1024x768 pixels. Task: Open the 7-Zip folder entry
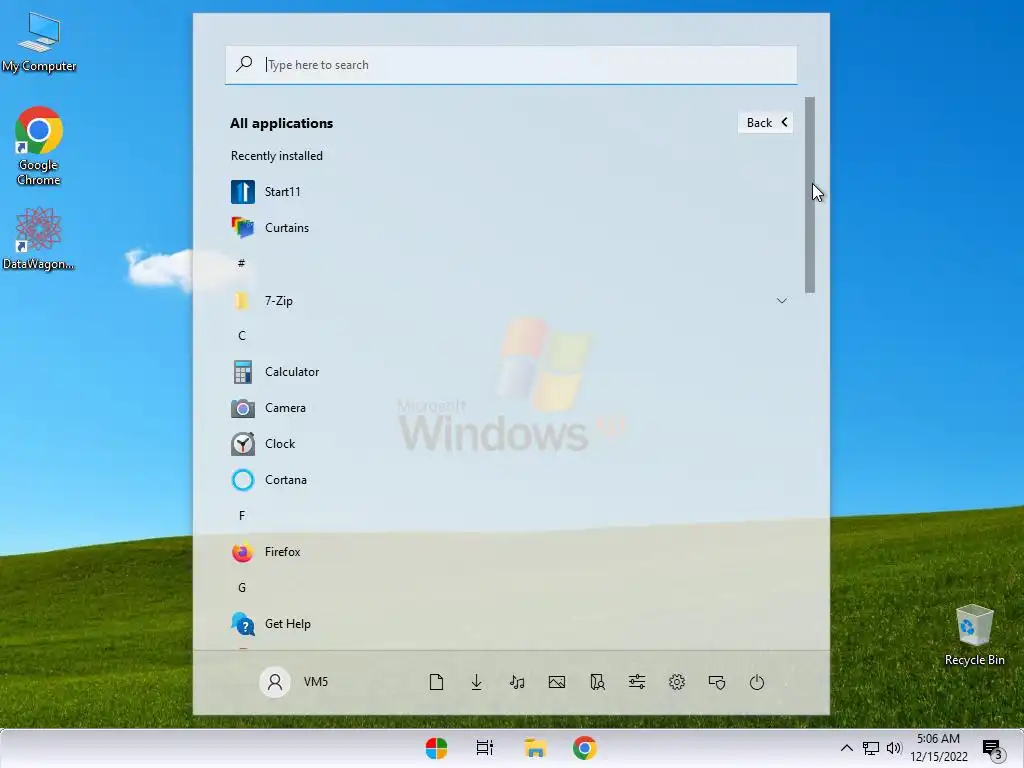tap(509, 300)
